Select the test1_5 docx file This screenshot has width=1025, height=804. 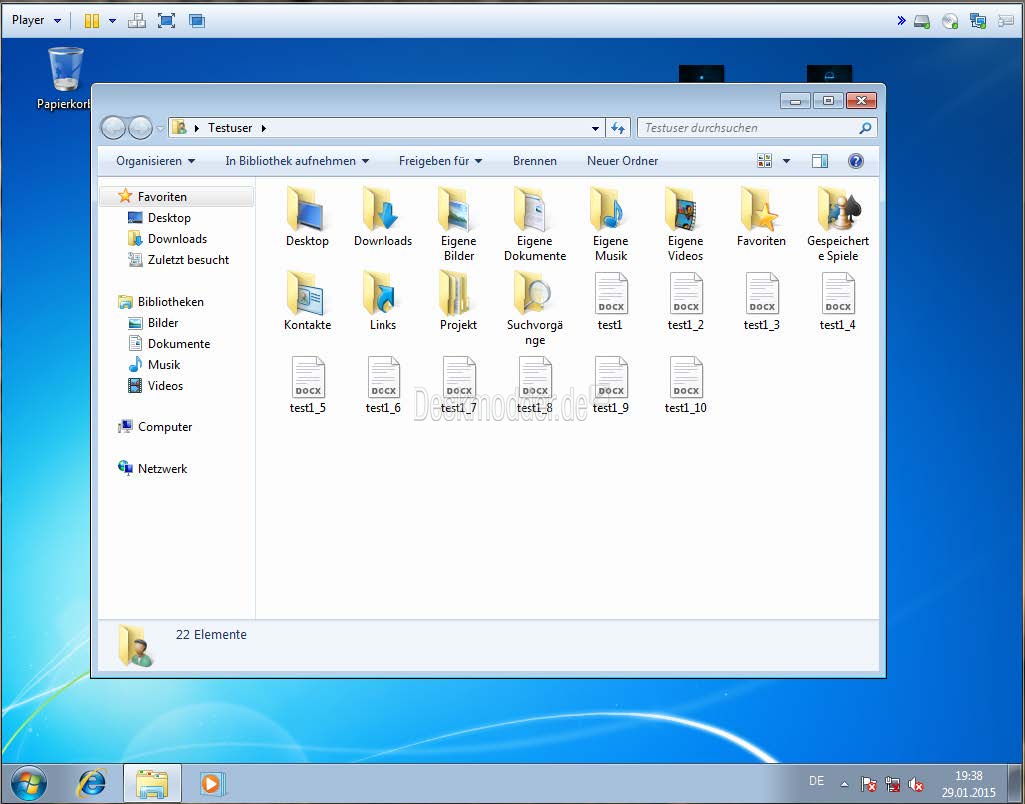(x=307, y=385)
